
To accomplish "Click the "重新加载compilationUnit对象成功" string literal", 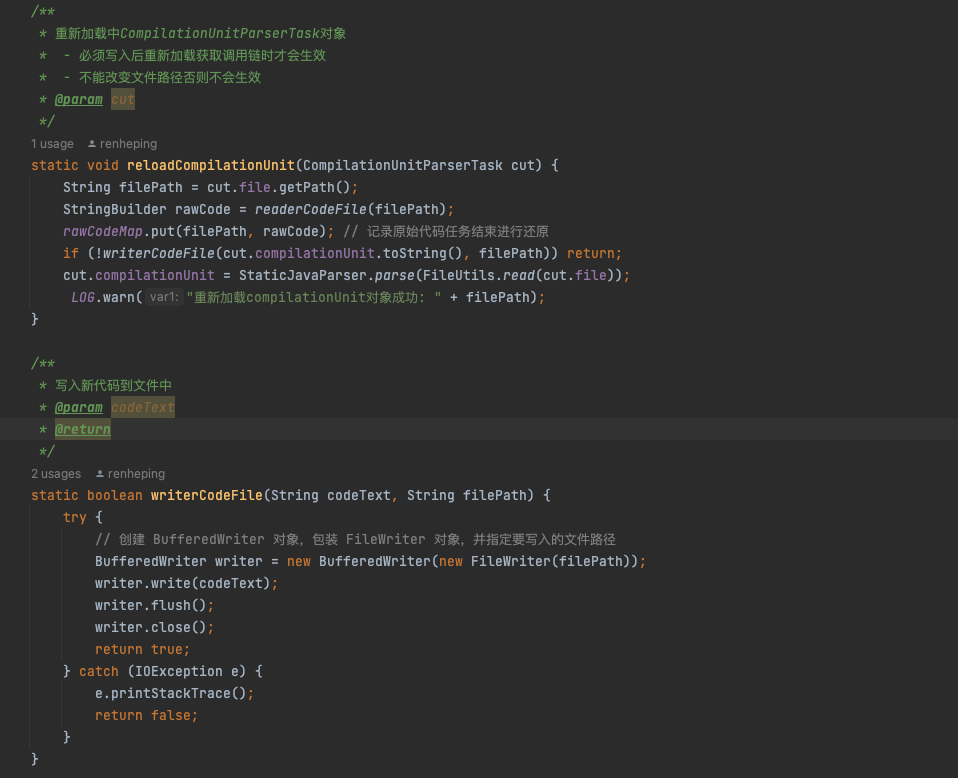I will 314,298.
